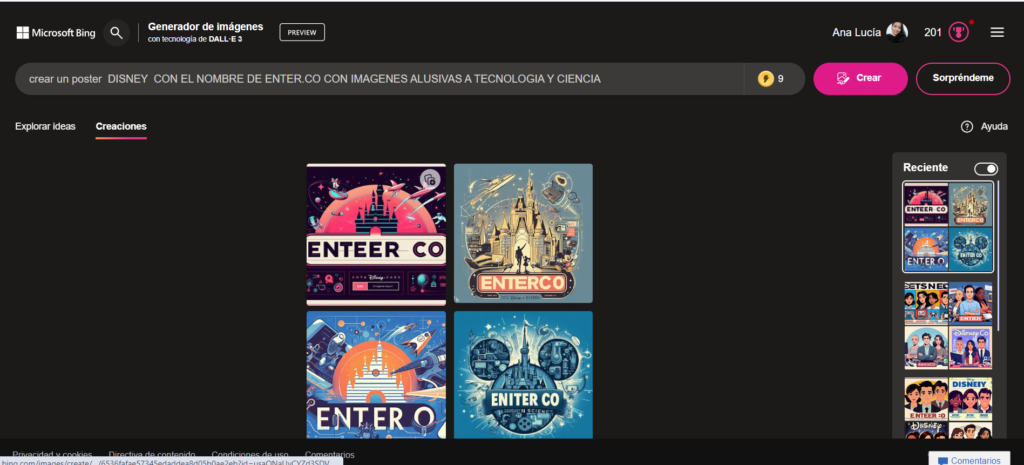Click the rewards points 201

[933, 32]
